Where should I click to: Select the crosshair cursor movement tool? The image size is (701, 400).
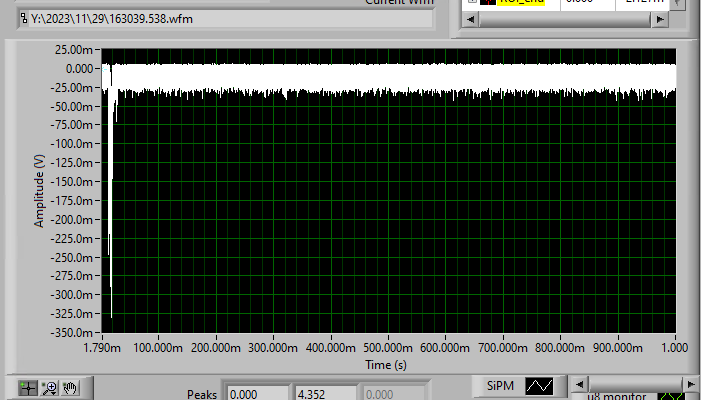28,387
